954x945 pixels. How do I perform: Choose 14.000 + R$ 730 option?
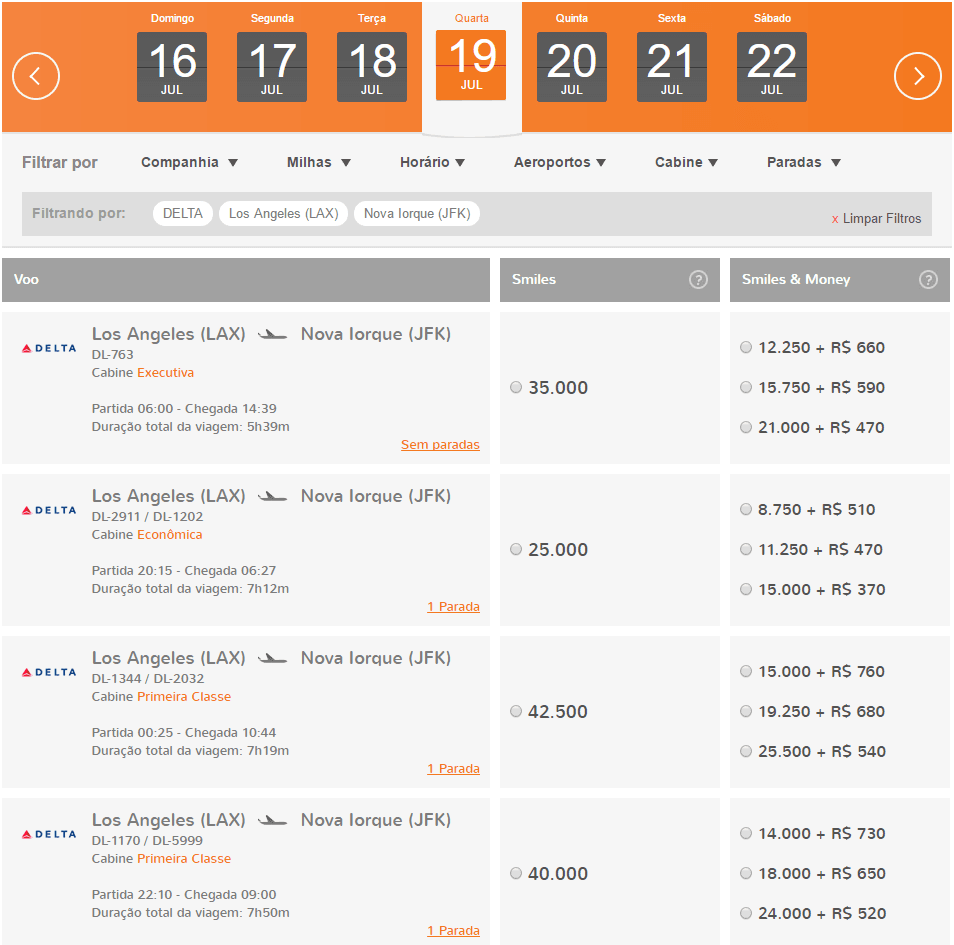coord(746,832)
